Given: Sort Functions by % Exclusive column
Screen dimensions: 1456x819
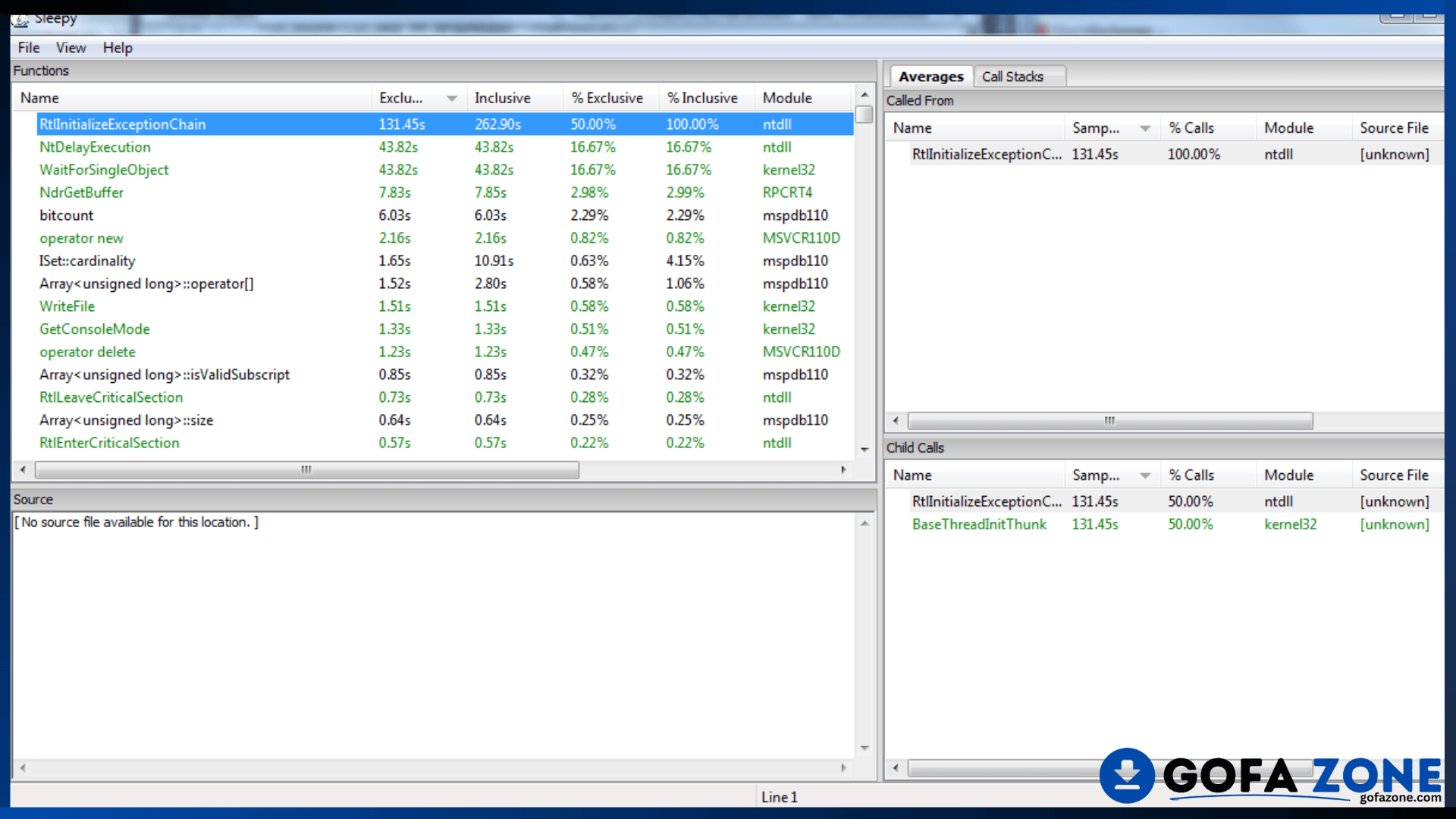Looking at the screenshot, I should (610, 98).
